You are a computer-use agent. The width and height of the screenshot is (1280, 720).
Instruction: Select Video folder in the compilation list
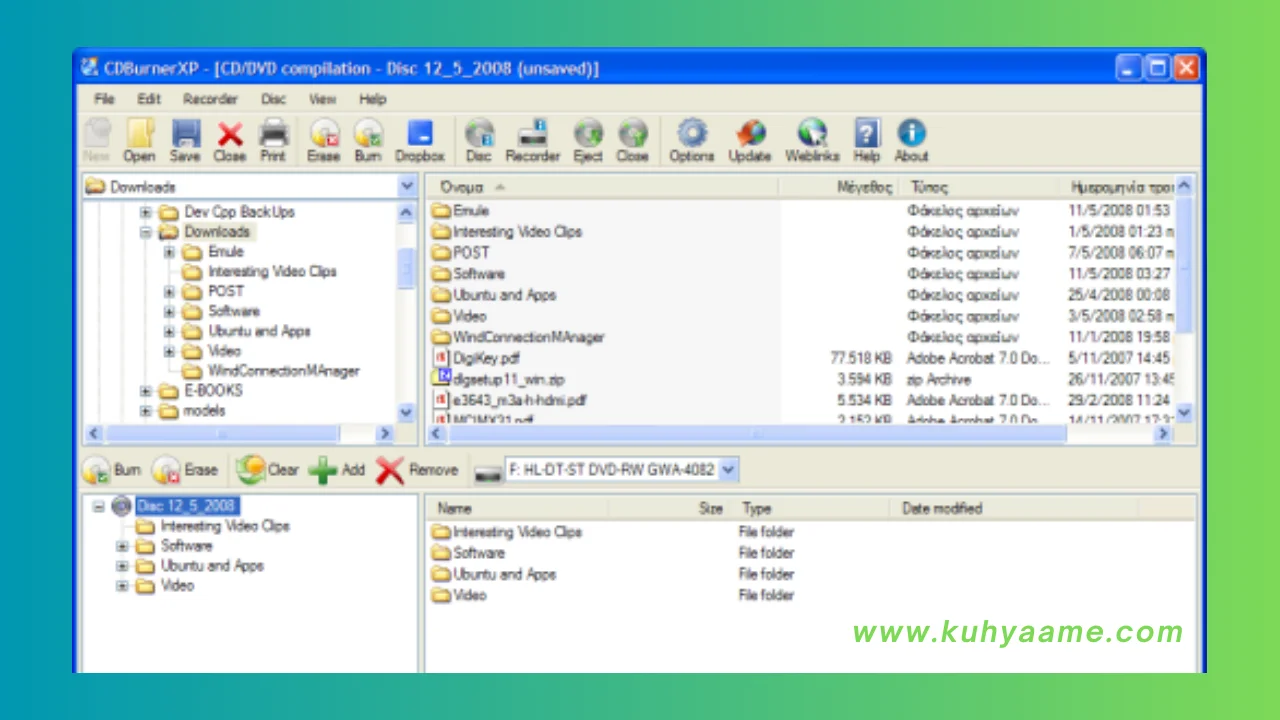[x=459, y=595]
